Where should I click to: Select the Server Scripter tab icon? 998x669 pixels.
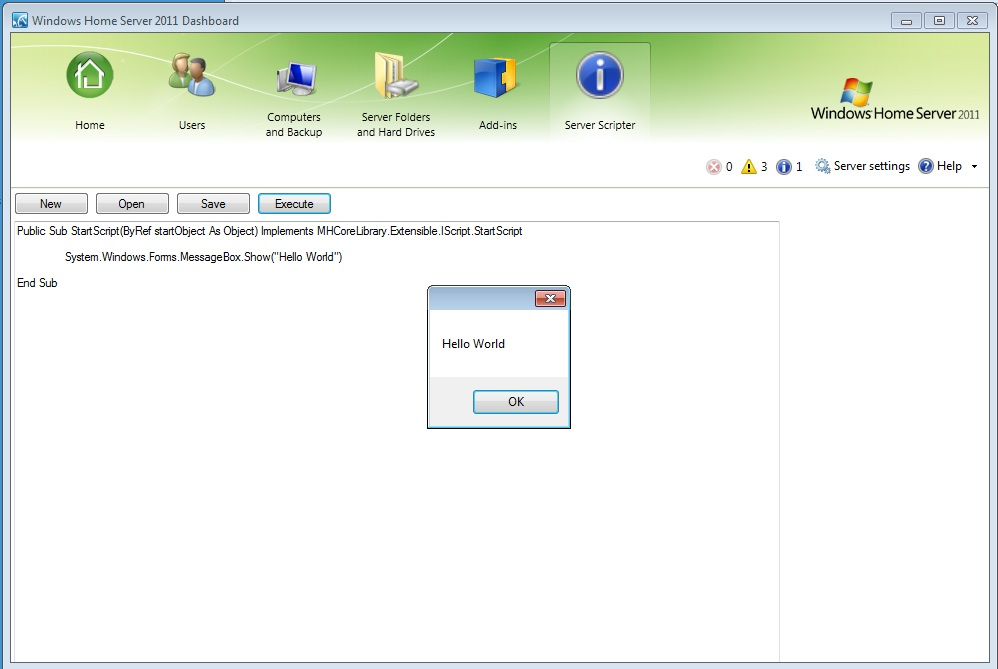(600, 75)
